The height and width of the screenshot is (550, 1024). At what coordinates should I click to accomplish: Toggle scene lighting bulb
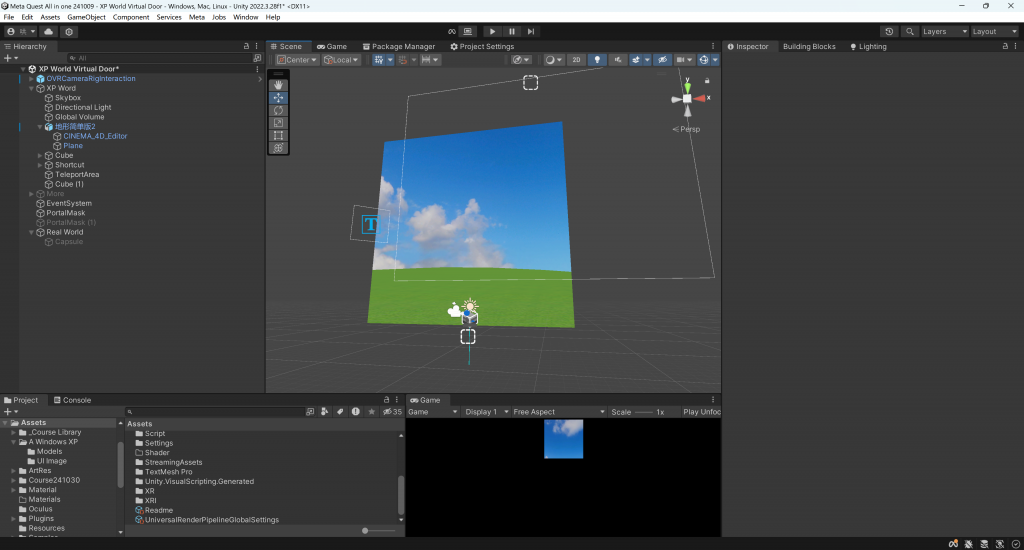coord(596,59)
